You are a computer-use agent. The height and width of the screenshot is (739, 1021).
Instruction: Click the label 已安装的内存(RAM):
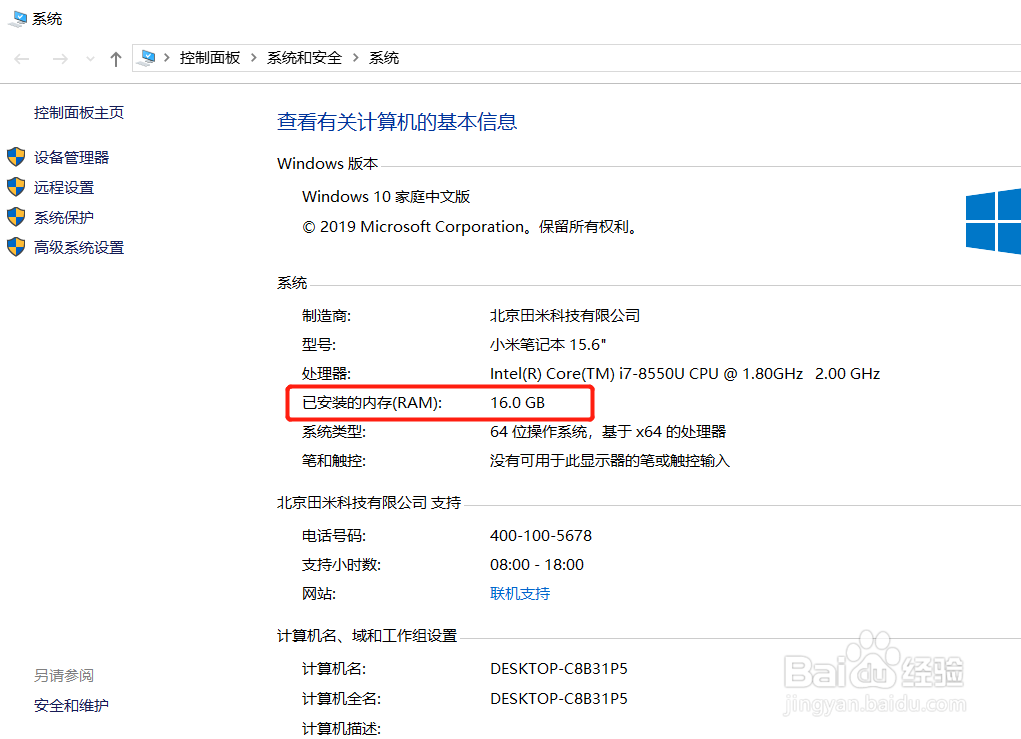click(x=372, y=402)
